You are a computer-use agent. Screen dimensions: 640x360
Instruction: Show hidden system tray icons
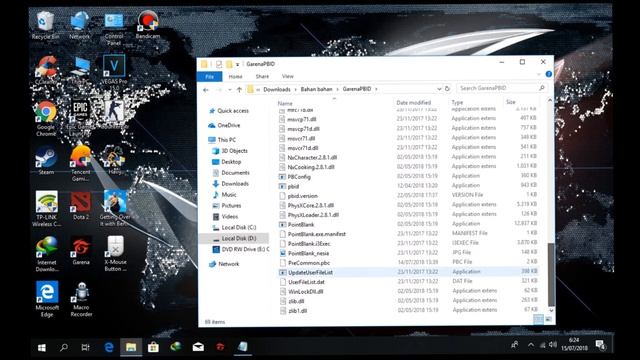[x=531, y=345]
